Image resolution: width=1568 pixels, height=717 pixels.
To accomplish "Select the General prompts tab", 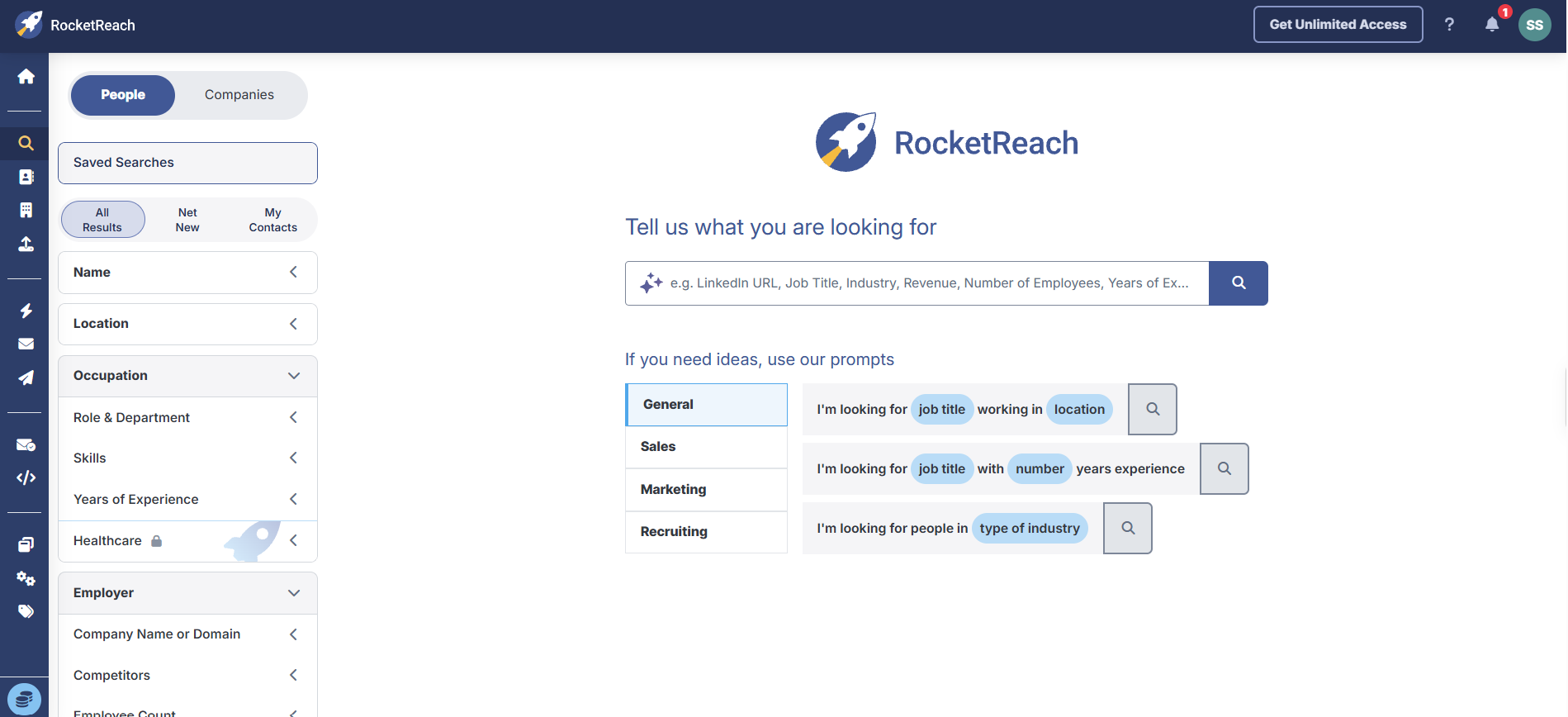I will coord(707,405).
